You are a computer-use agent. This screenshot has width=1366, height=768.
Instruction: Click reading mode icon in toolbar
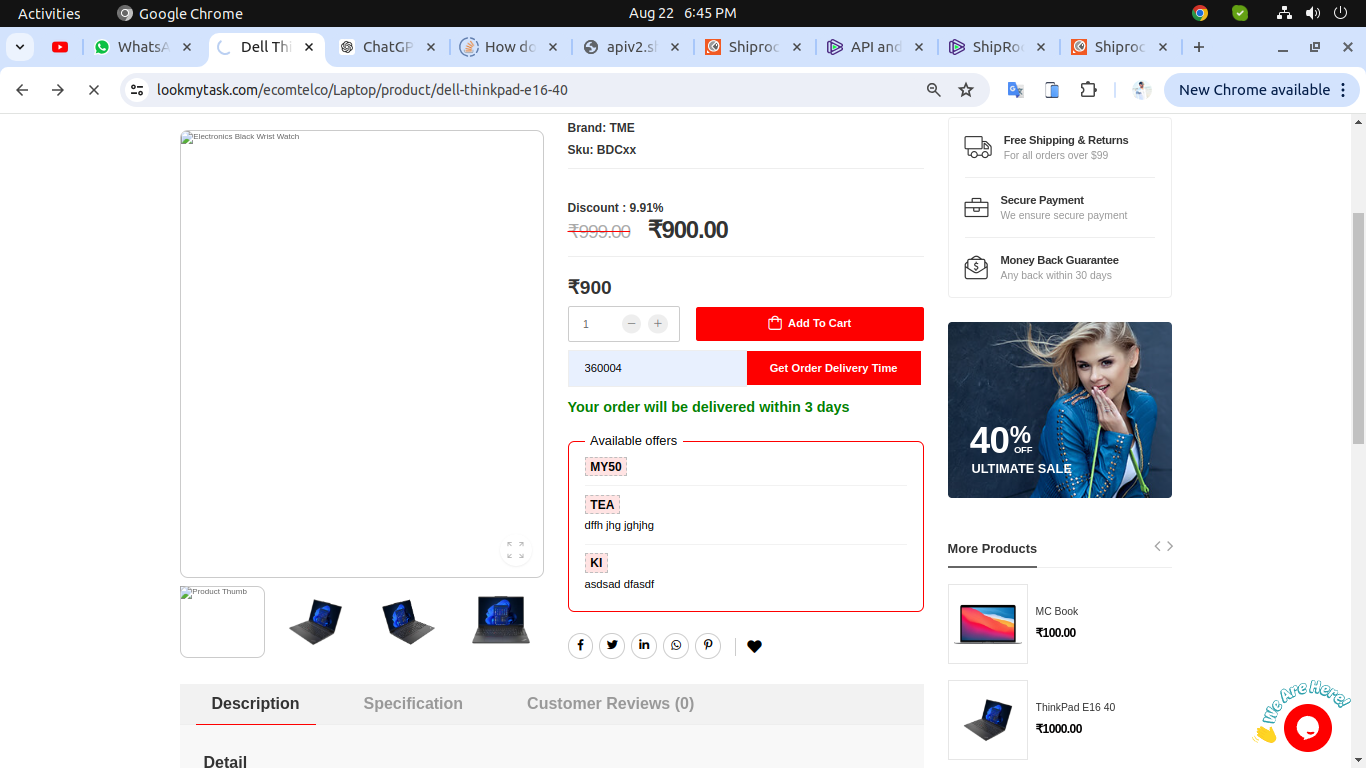tap(1052, 90)
